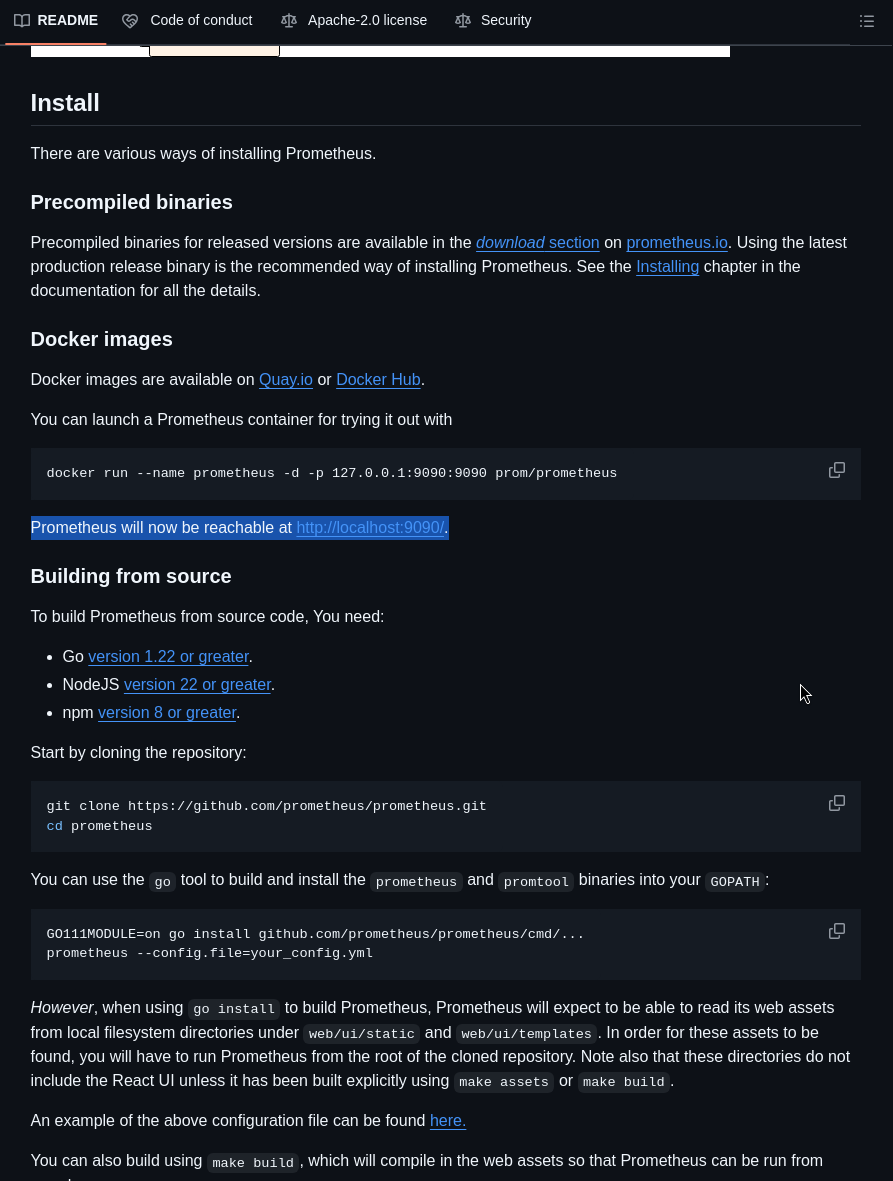Switch to the README tab
Image resolution: width=893 pixels, height=1181 pixels.
(x=67, y=21)
